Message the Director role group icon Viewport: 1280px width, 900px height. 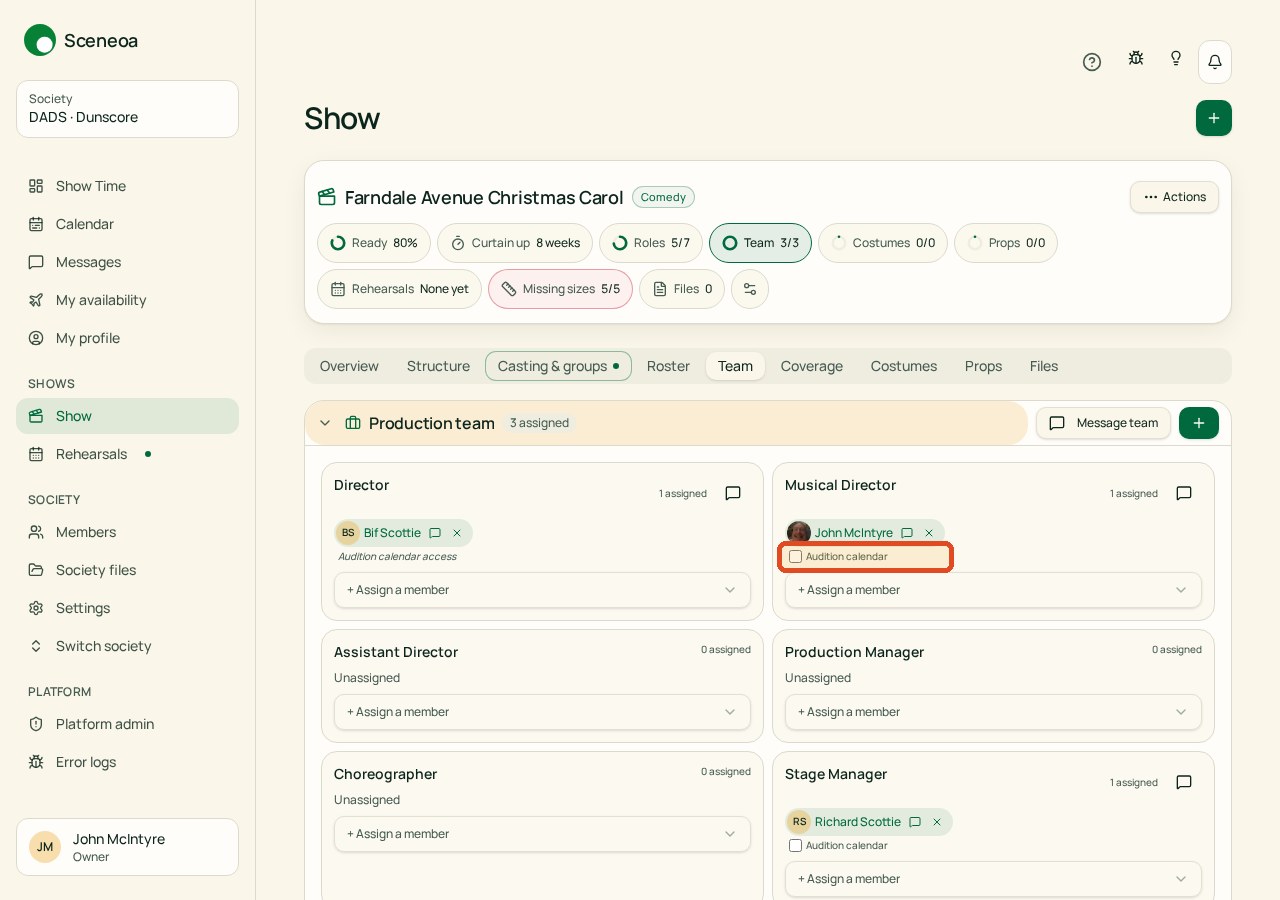click(x=733, y=493)
